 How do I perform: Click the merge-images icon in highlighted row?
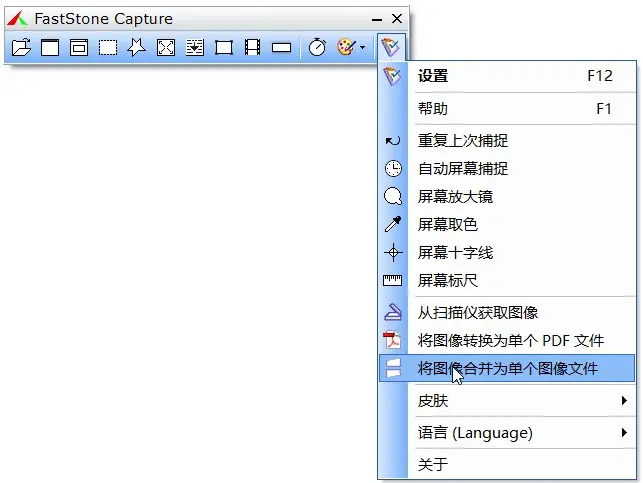click(x=393, y=368)
